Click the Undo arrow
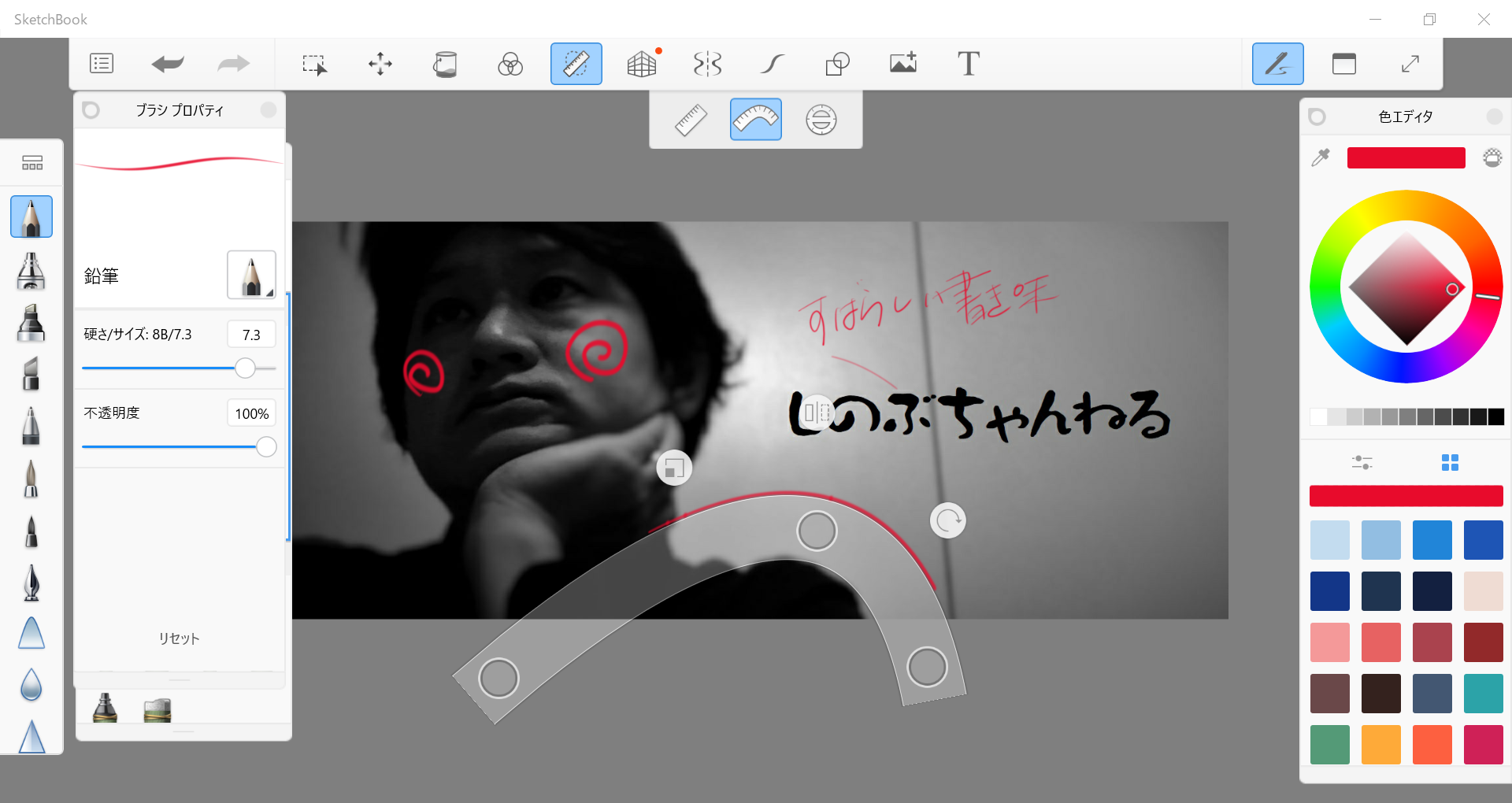The image size is (1512, 803). coord(168,64)
